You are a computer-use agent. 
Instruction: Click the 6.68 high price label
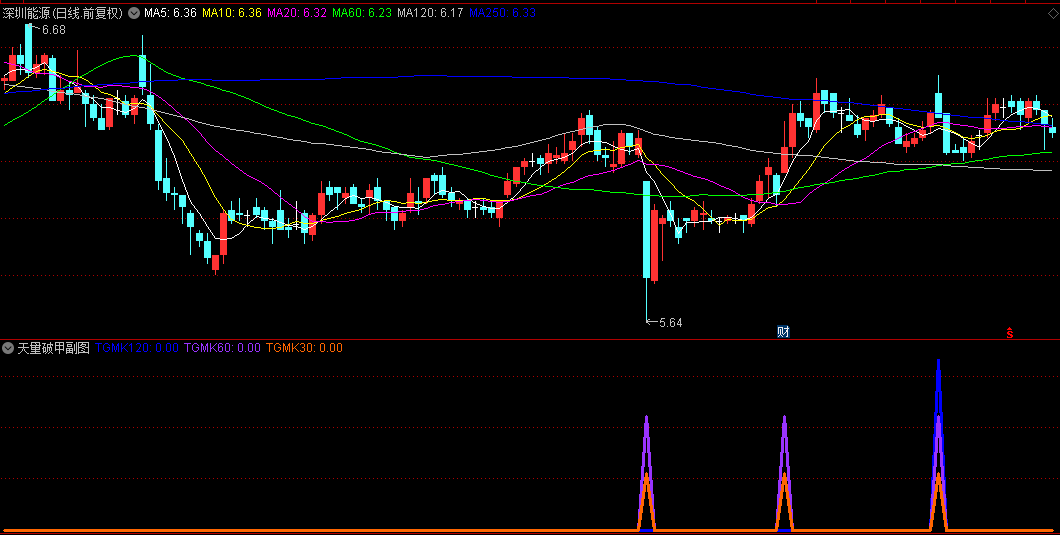(53, 30)
